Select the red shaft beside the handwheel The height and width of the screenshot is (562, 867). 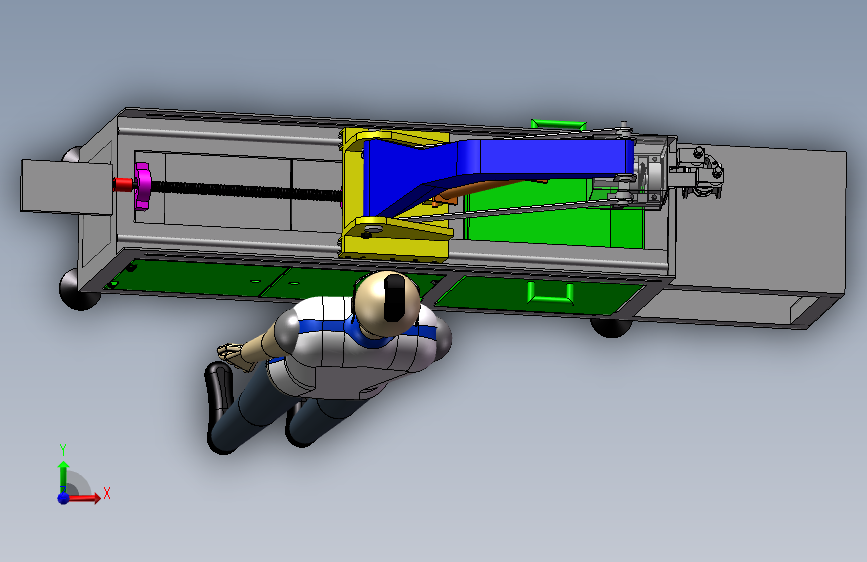(x=123, y=184)
